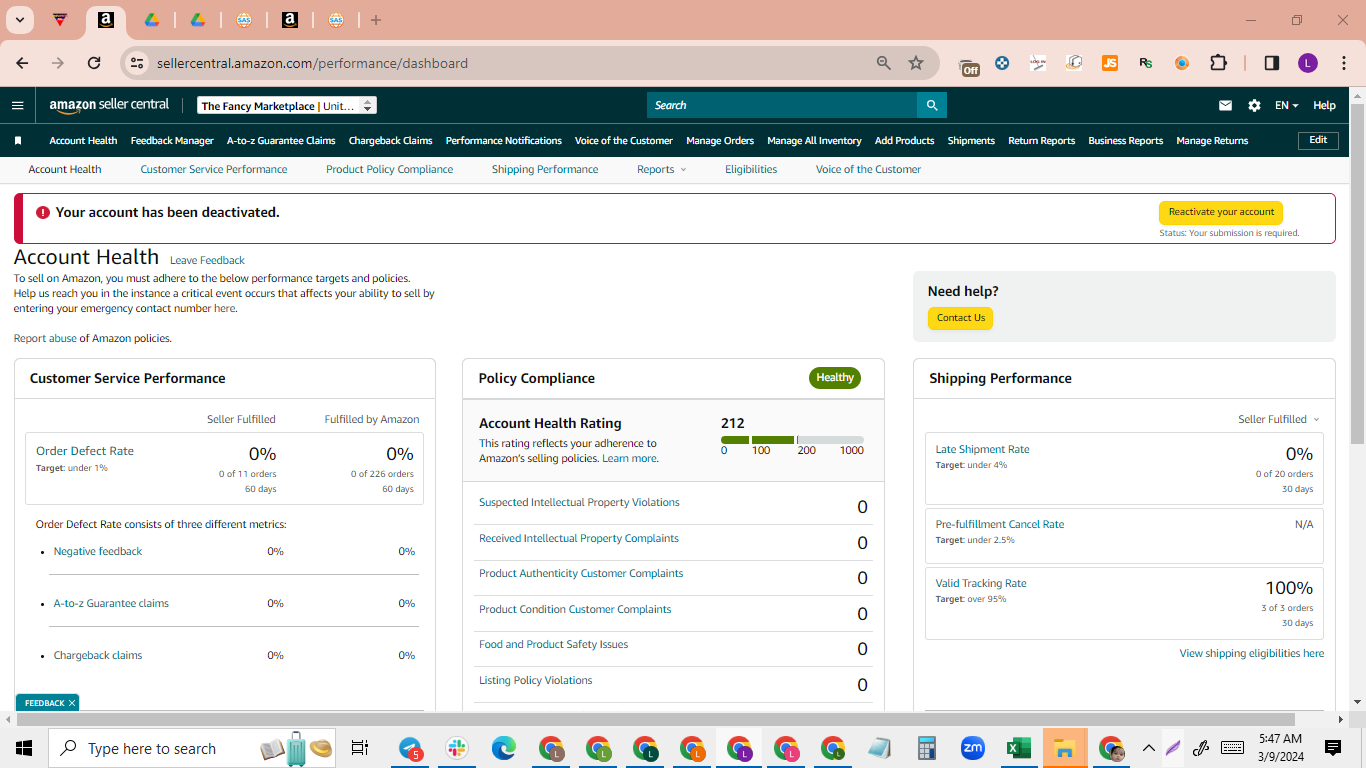Screen dimensions: 1366x768
Task: Open A-to-z Guarantee Claims in top menu
Action: [281, 141]
